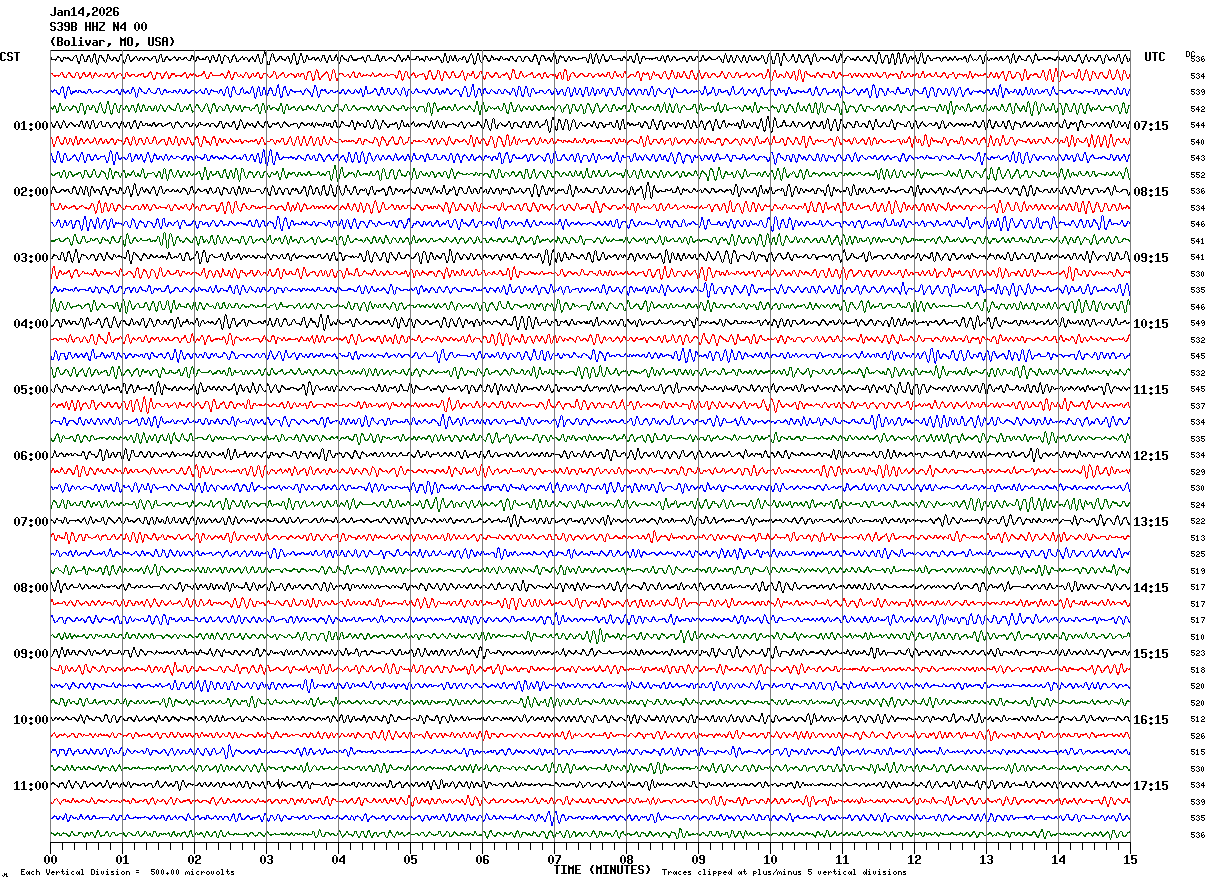Click DC offset value 529
The width and height of the screenshot is (1210, 886).
[1197, 472]
